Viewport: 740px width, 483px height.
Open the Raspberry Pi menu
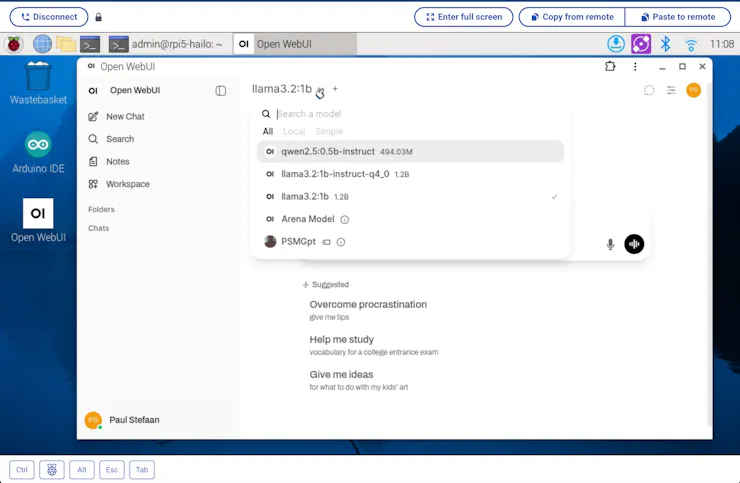click(x=14, y=44)
